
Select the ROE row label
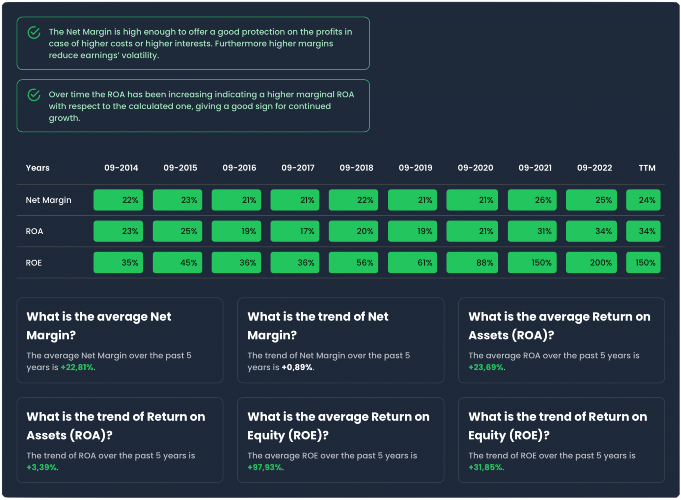[x=33, y=263]
